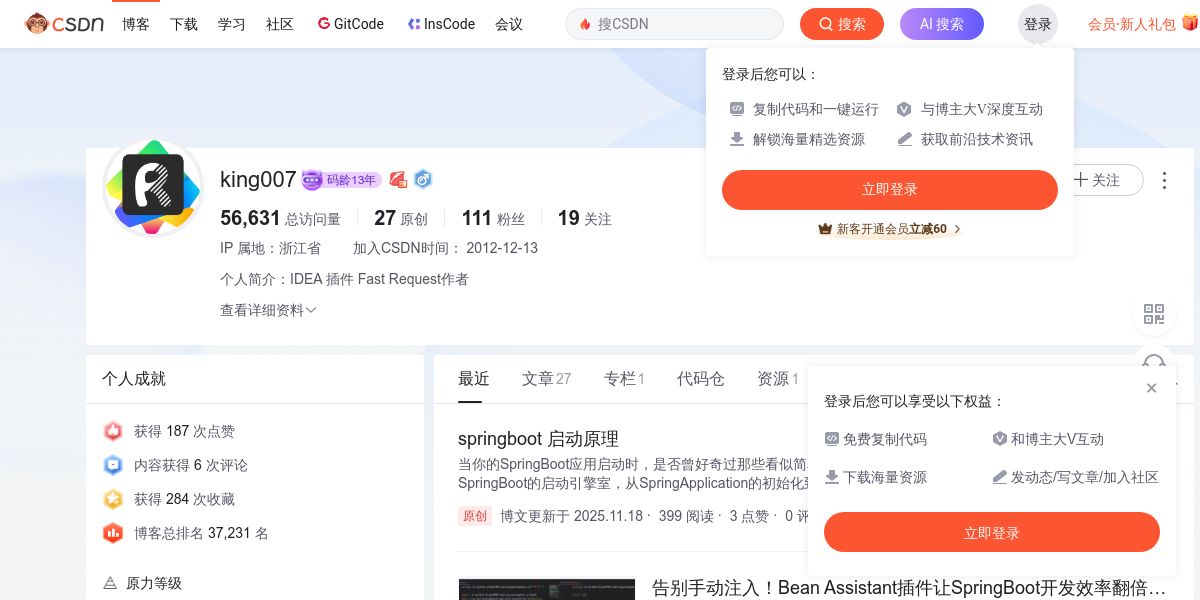Click the blue comment icon by 6 次评论
Viewport: 1200px width, 600px height.
coord(113,465)
